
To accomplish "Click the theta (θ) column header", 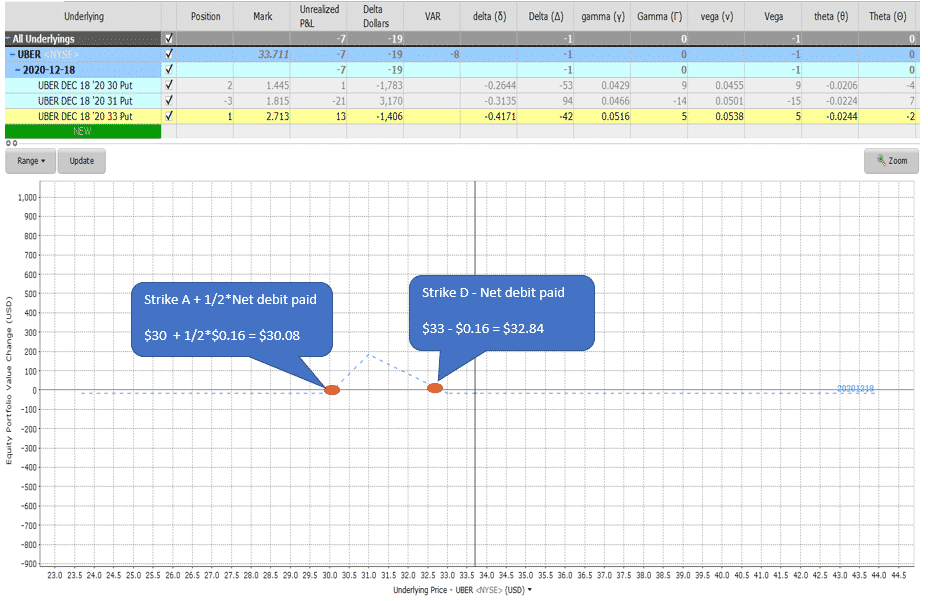I will (x=830, y=17).
